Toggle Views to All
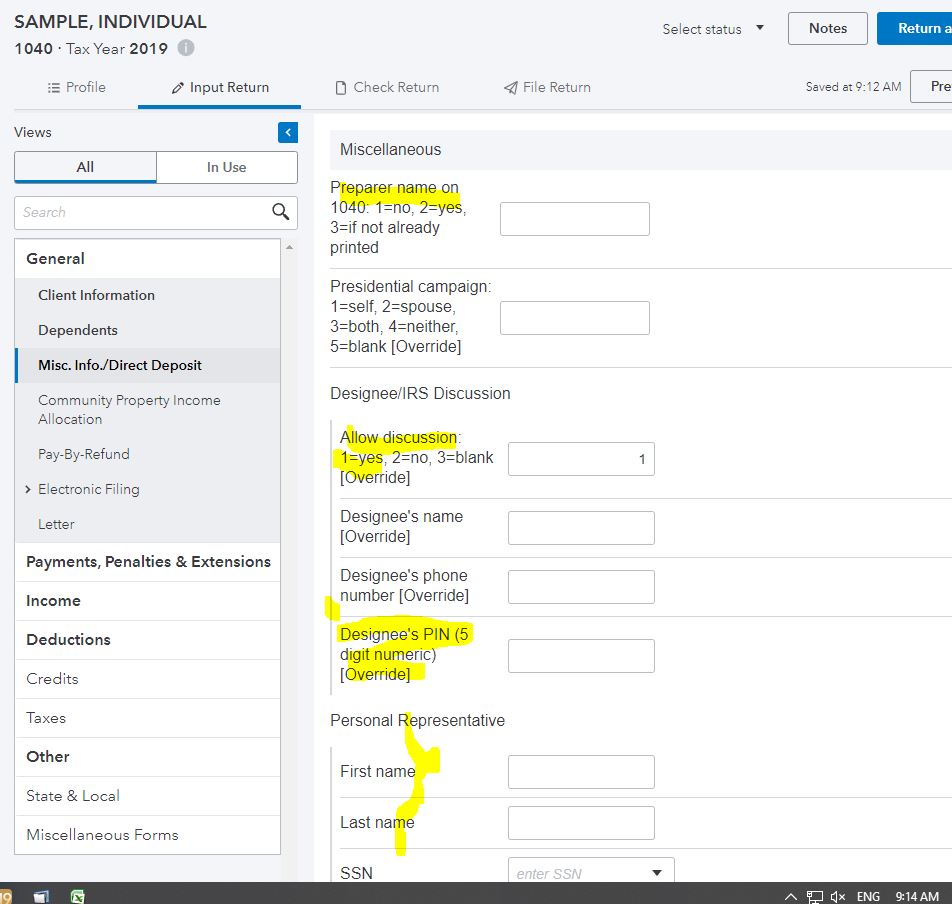The image size is (952, 904). pyautogui.click(x=85, y=167)
